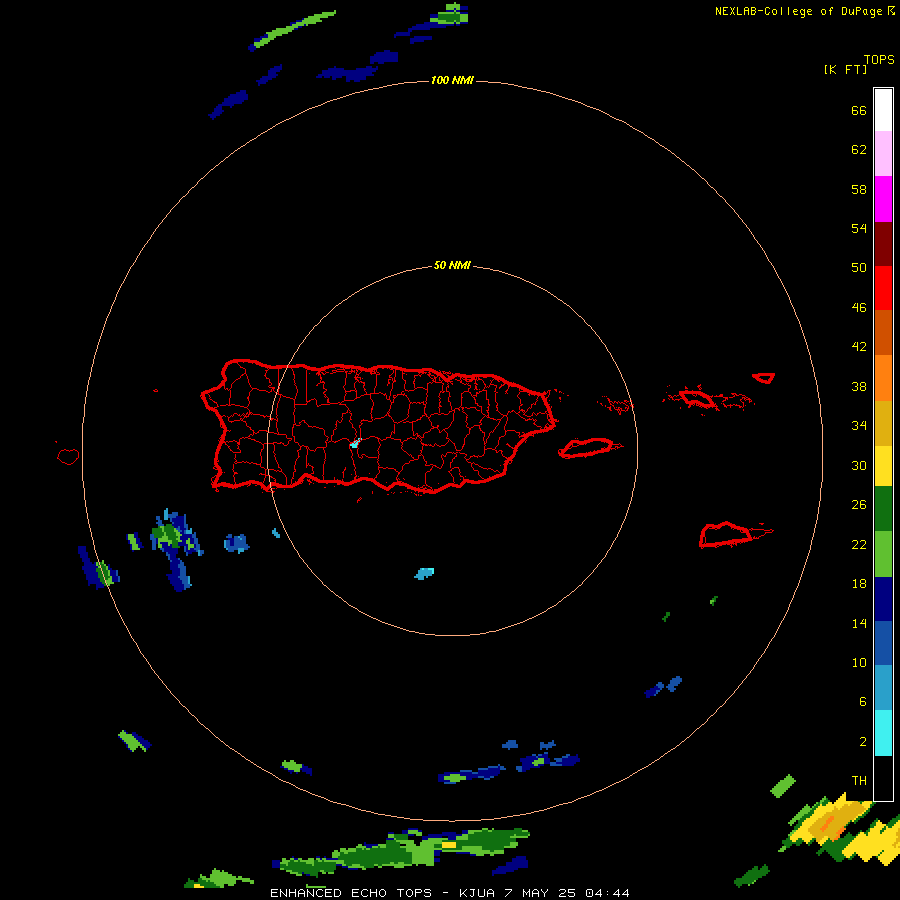This screenshot has height=900, width=900.
Task: Click the 7 MAY 25 date text
Action: point(540,893)
